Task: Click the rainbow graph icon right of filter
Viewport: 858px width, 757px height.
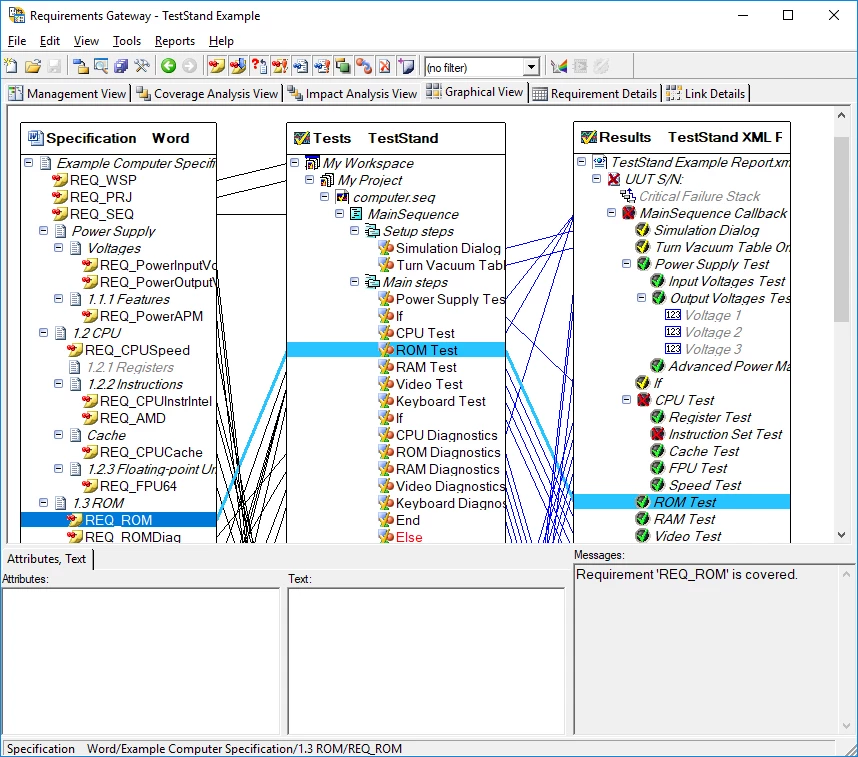Action: coord(559,66)
